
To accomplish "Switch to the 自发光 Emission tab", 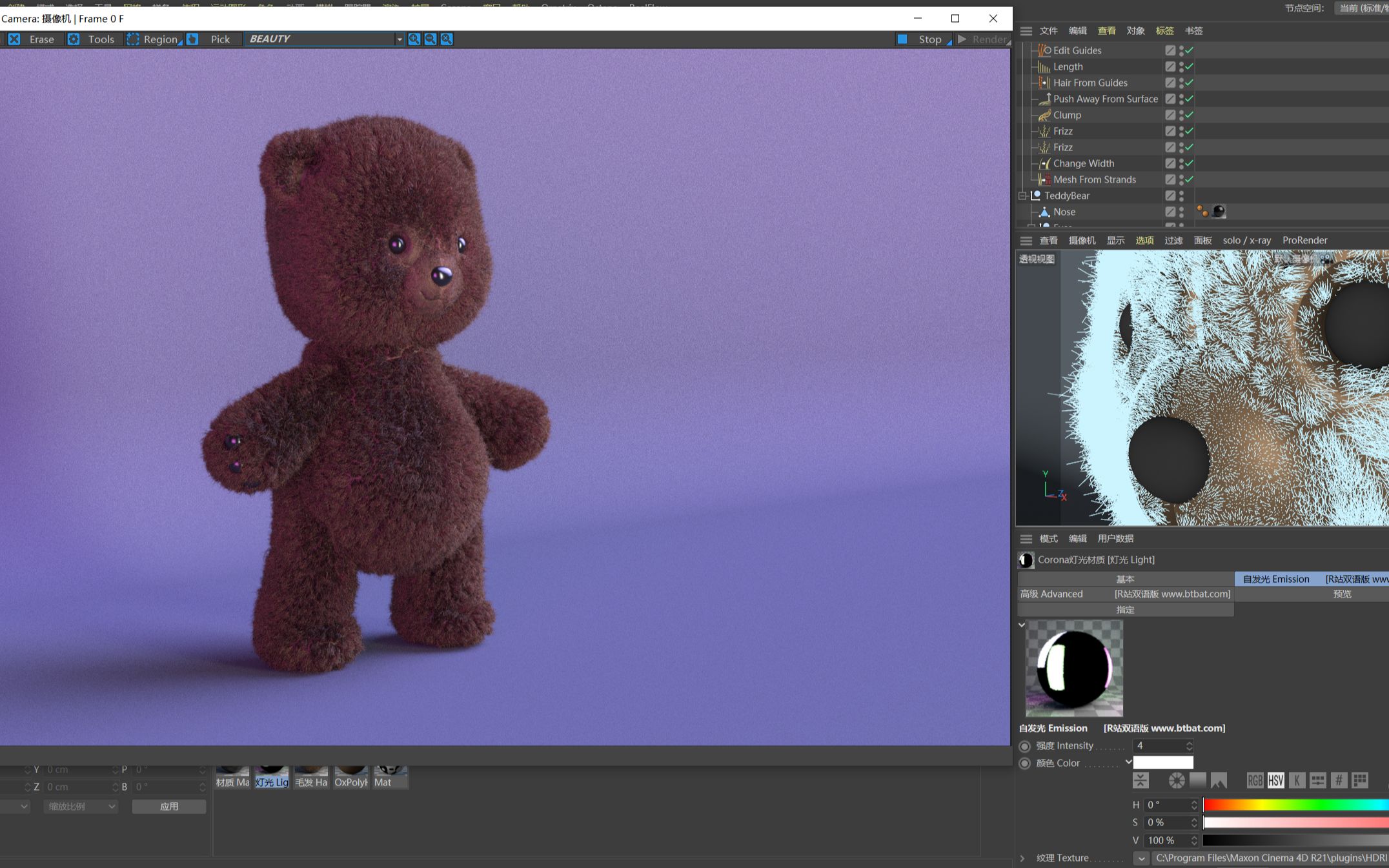I will click(1276, 579).
